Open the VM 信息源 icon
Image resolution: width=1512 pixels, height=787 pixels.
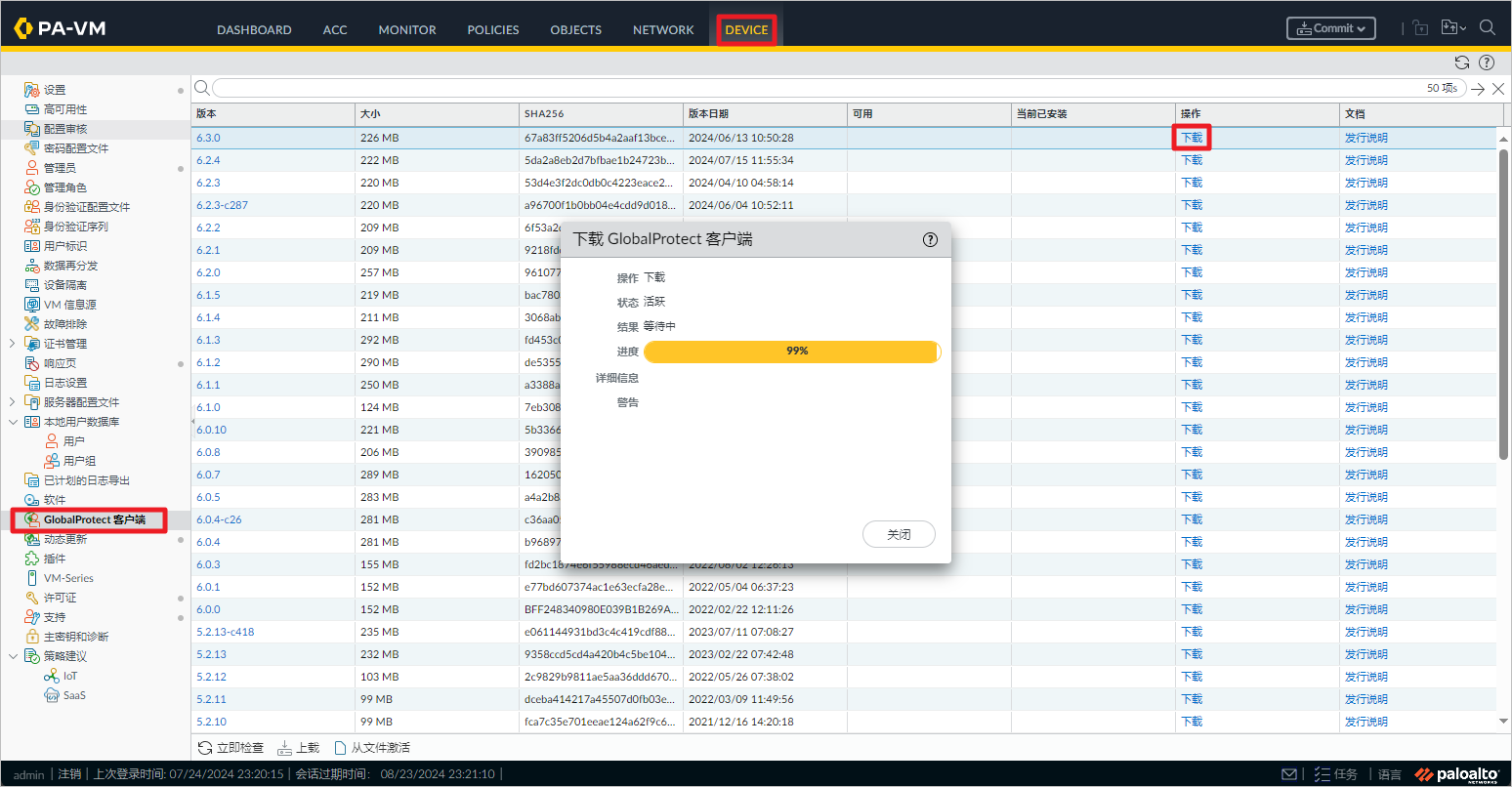point(32,305)
